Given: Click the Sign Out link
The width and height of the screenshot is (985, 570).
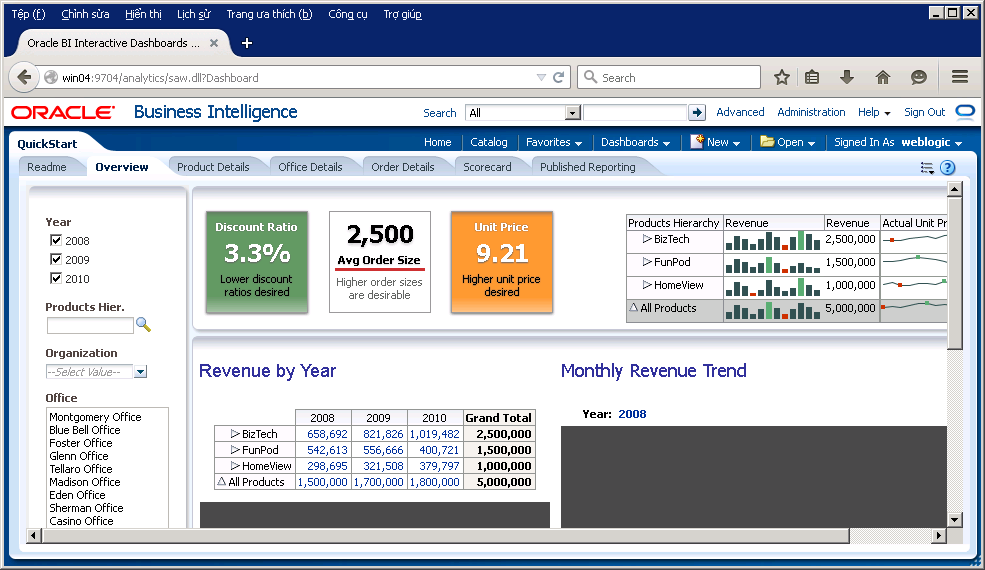Looking at the screenshot, I should coord(924,112).
